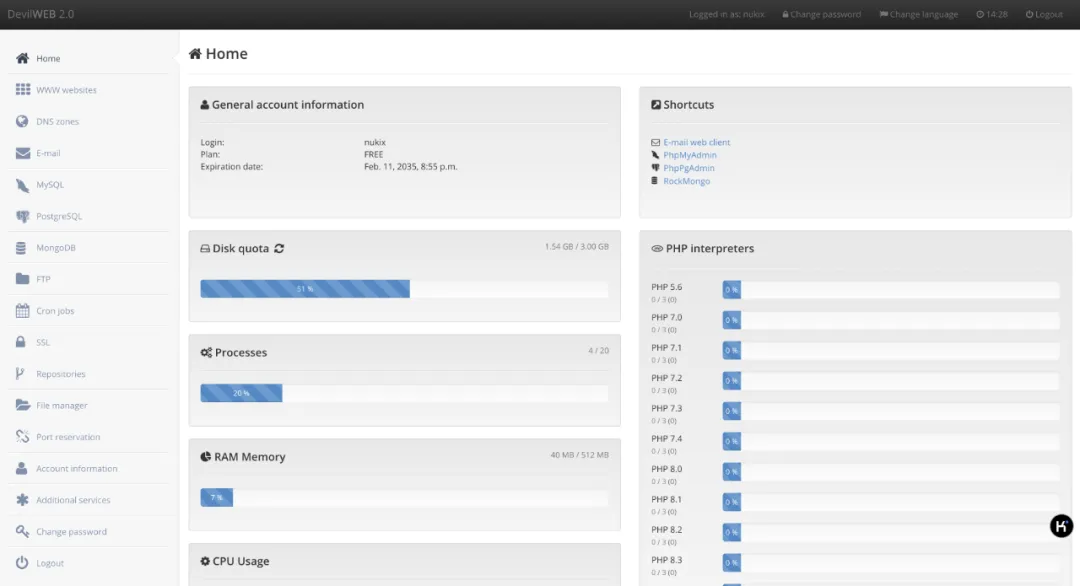Click the Disk quota 51% progress bar
Viewport: 1080px width, 586px height.
tap(404, 289)
